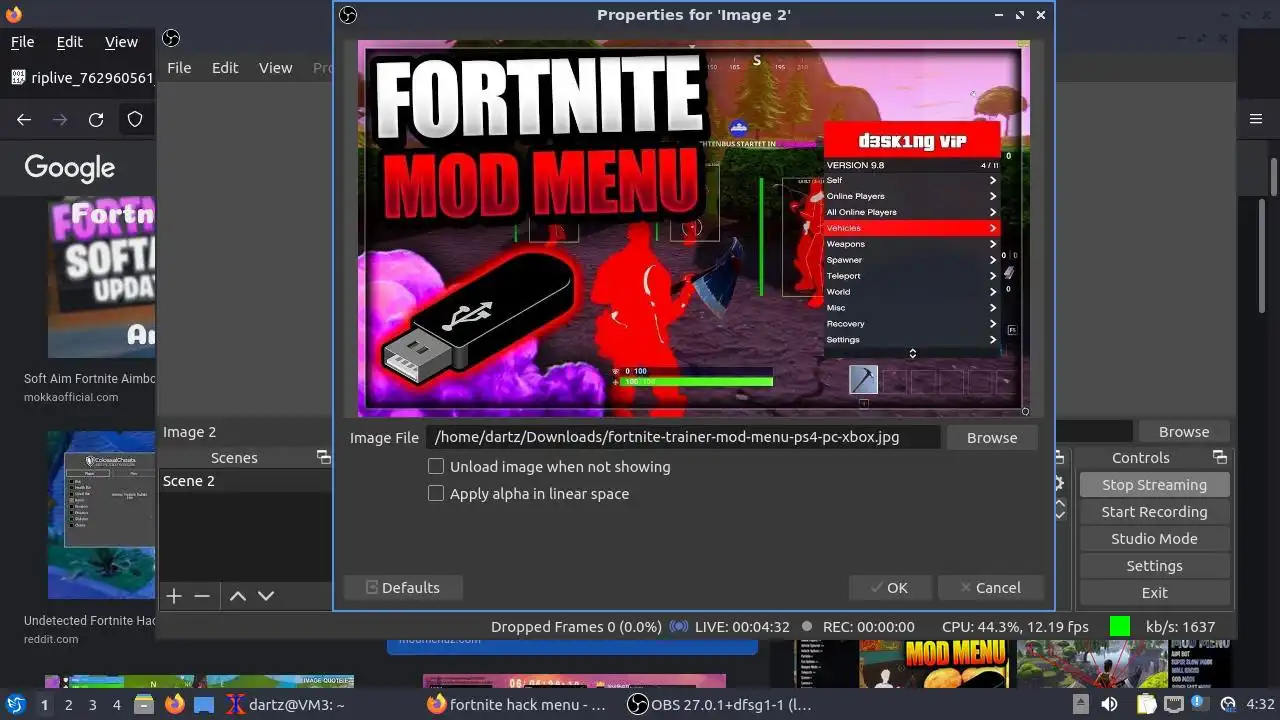Viewport: 1280px width, 720px height.
Task: Open Undetected Fortnite Hack image result
Action: point(101,514)
